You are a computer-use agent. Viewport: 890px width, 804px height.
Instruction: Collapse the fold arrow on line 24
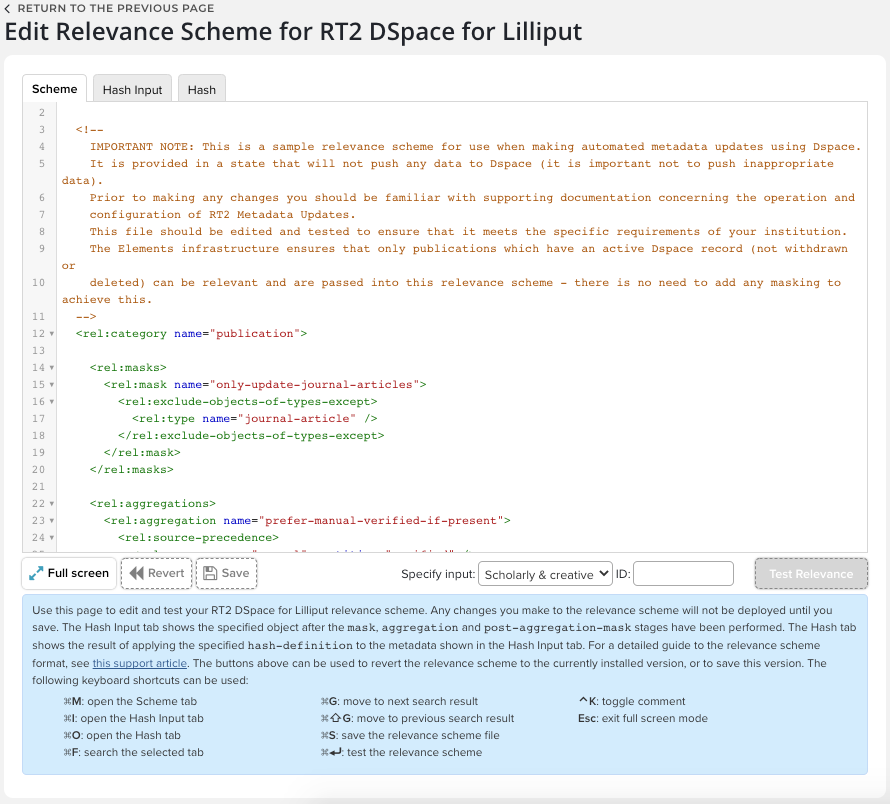pos(52,538)
